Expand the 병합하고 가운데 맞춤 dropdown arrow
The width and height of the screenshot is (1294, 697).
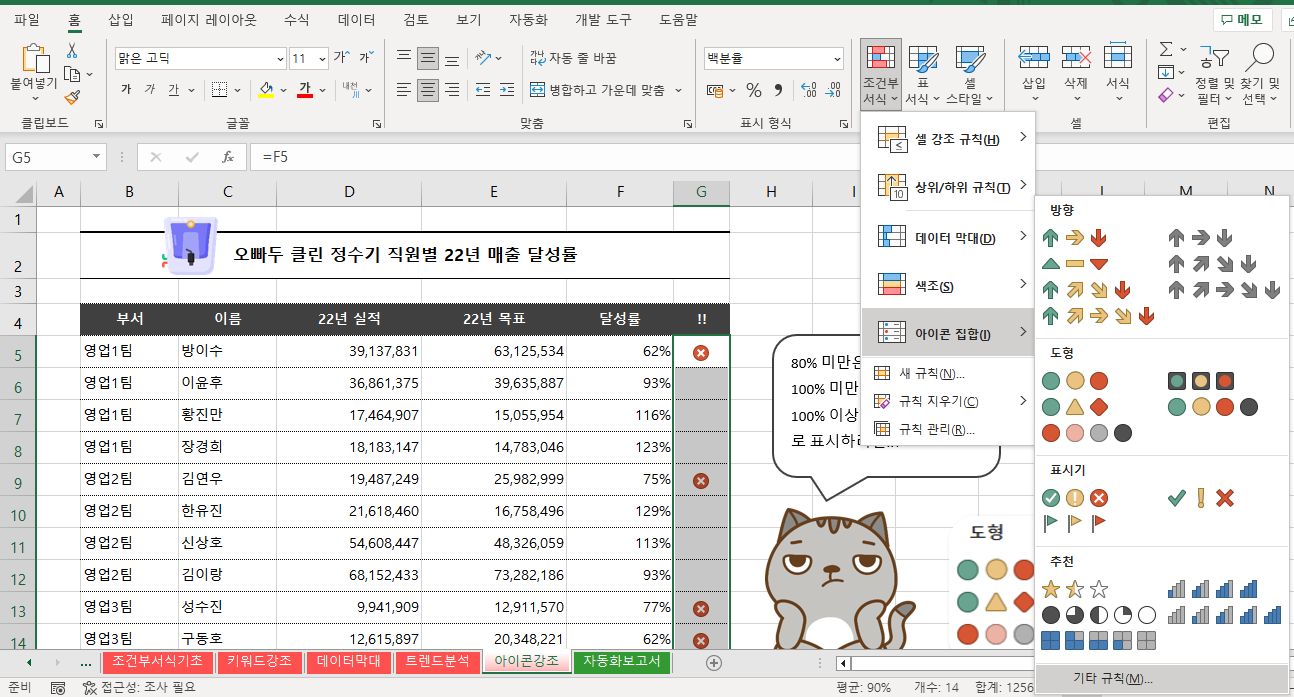(x=678, y=90)
